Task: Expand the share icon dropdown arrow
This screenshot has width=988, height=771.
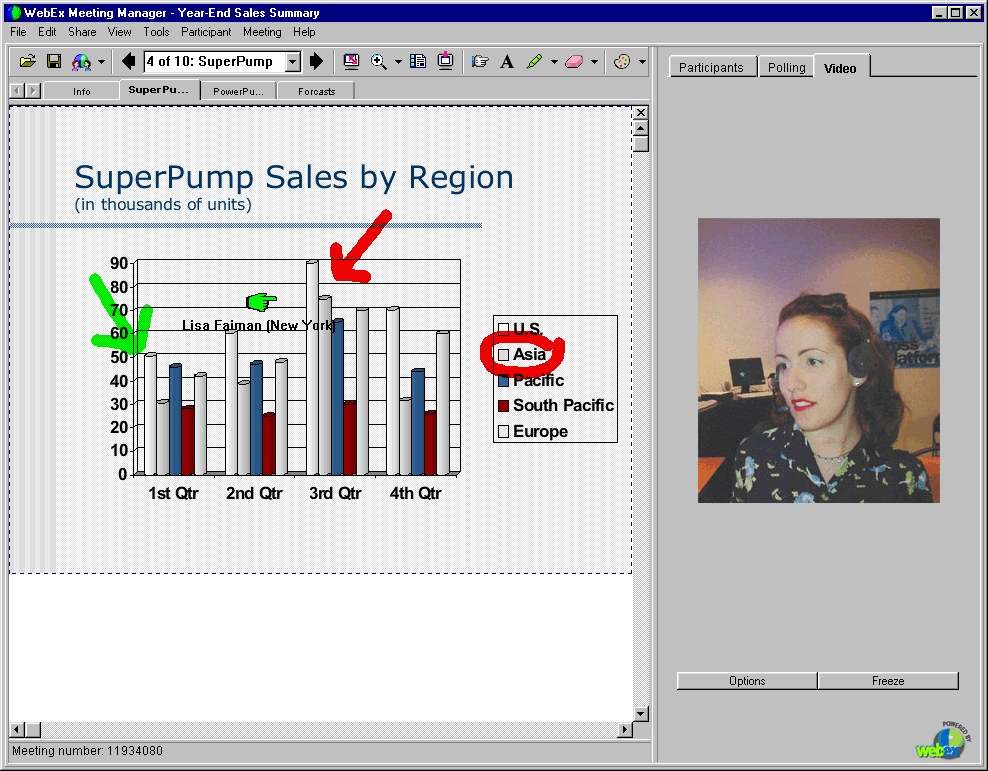Action: click(101, 62)
